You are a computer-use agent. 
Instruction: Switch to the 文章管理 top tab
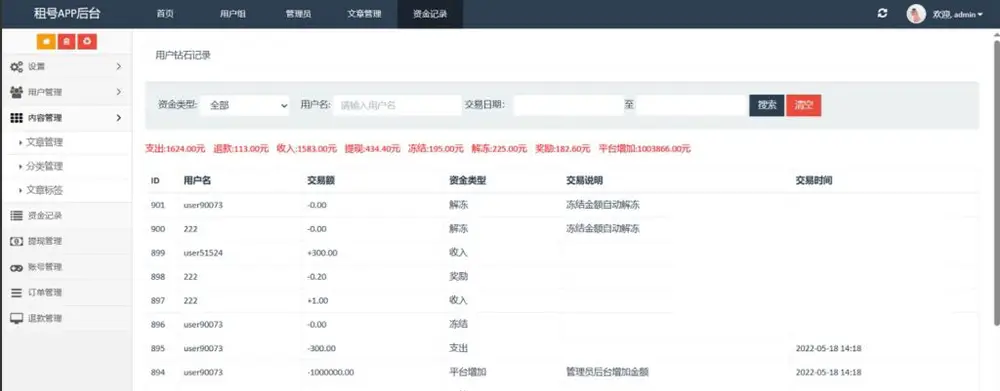pyautogui.click(x=364, y=14)
